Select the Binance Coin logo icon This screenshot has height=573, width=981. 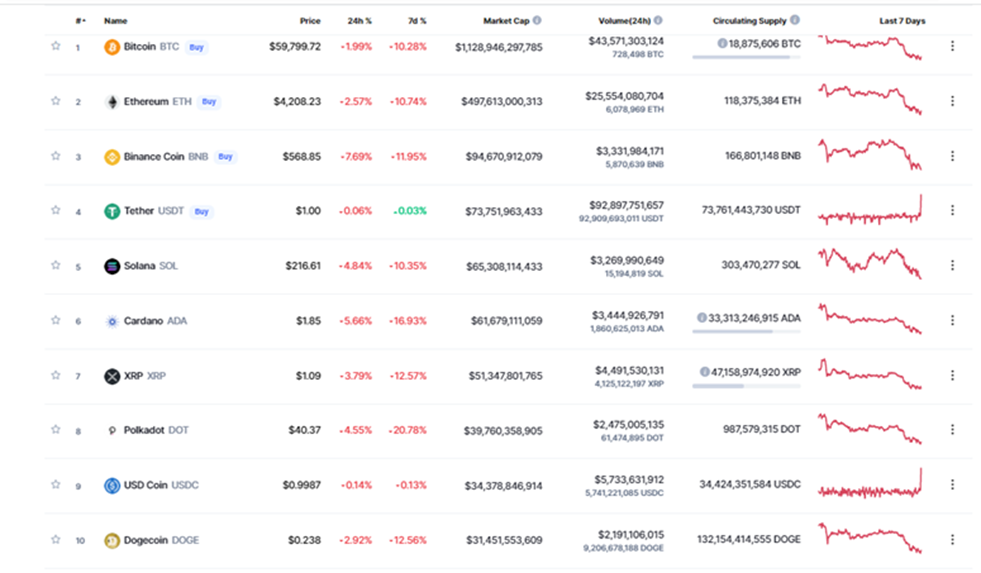point(112,157)
